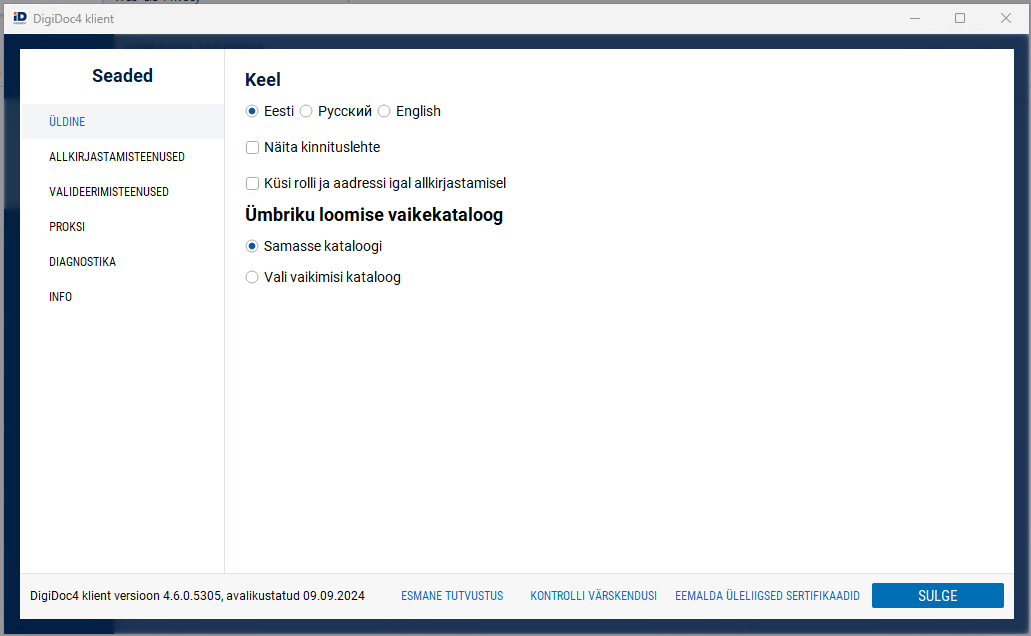Maximize the DigiDoc4 klient window
This screenshot has height=636, width=1031.
(x=960, y=18)
